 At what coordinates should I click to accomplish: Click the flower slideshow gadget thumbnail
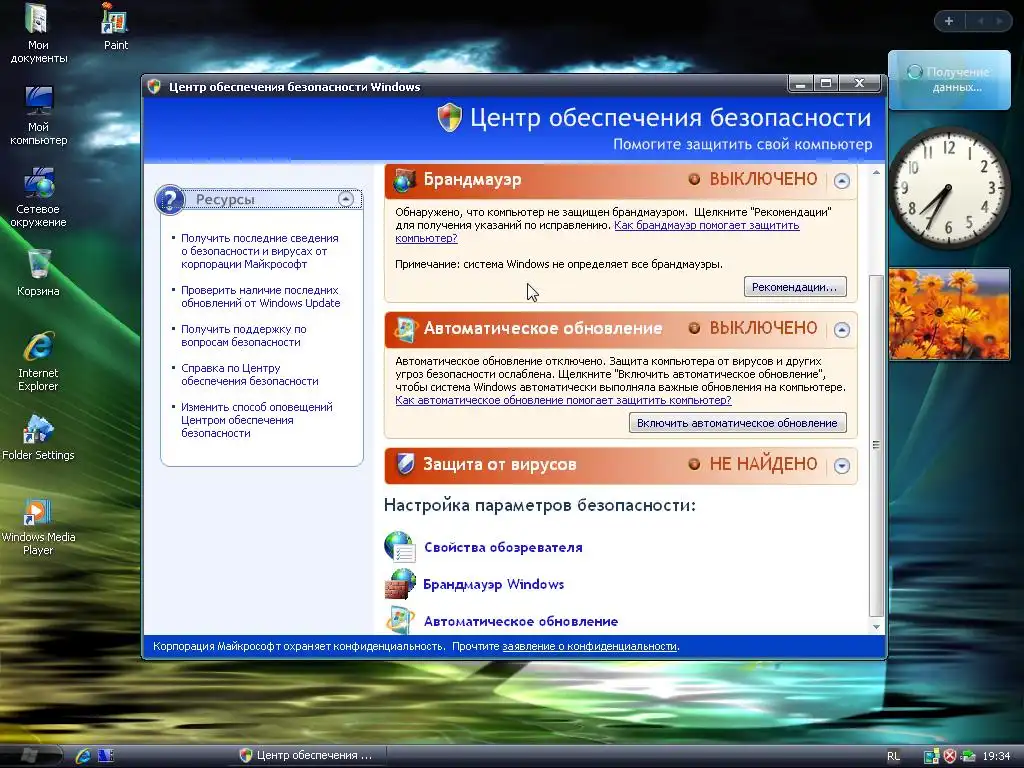point(949,314)
